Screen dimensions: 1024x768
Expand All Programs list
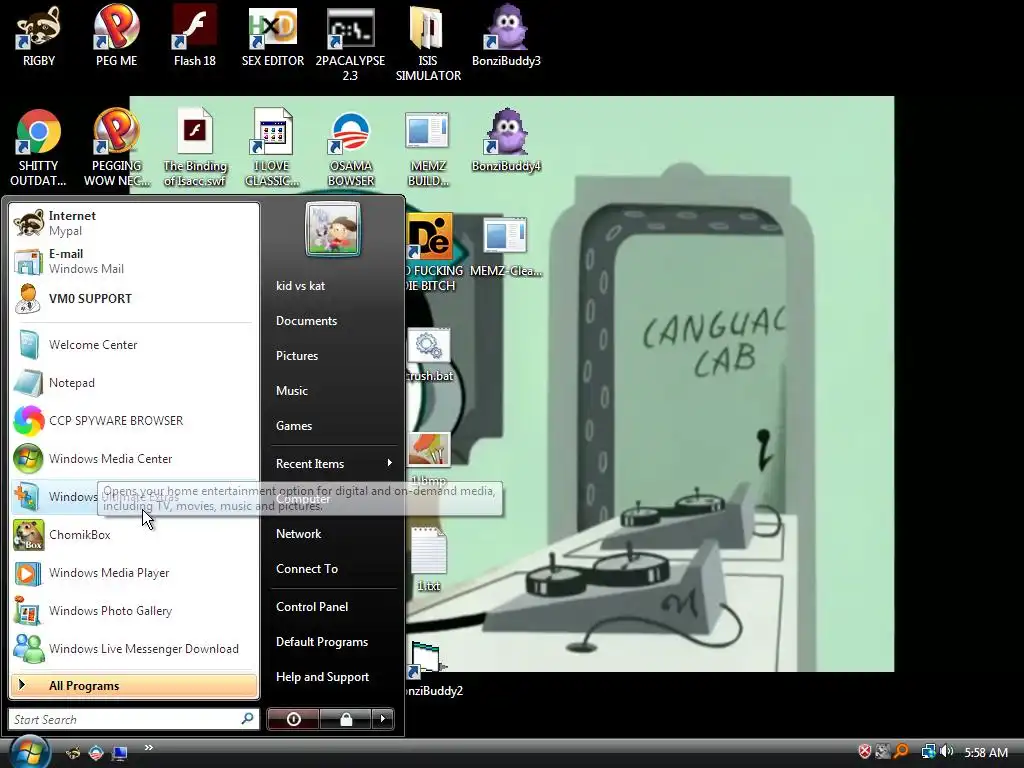[x=134, y=686]
